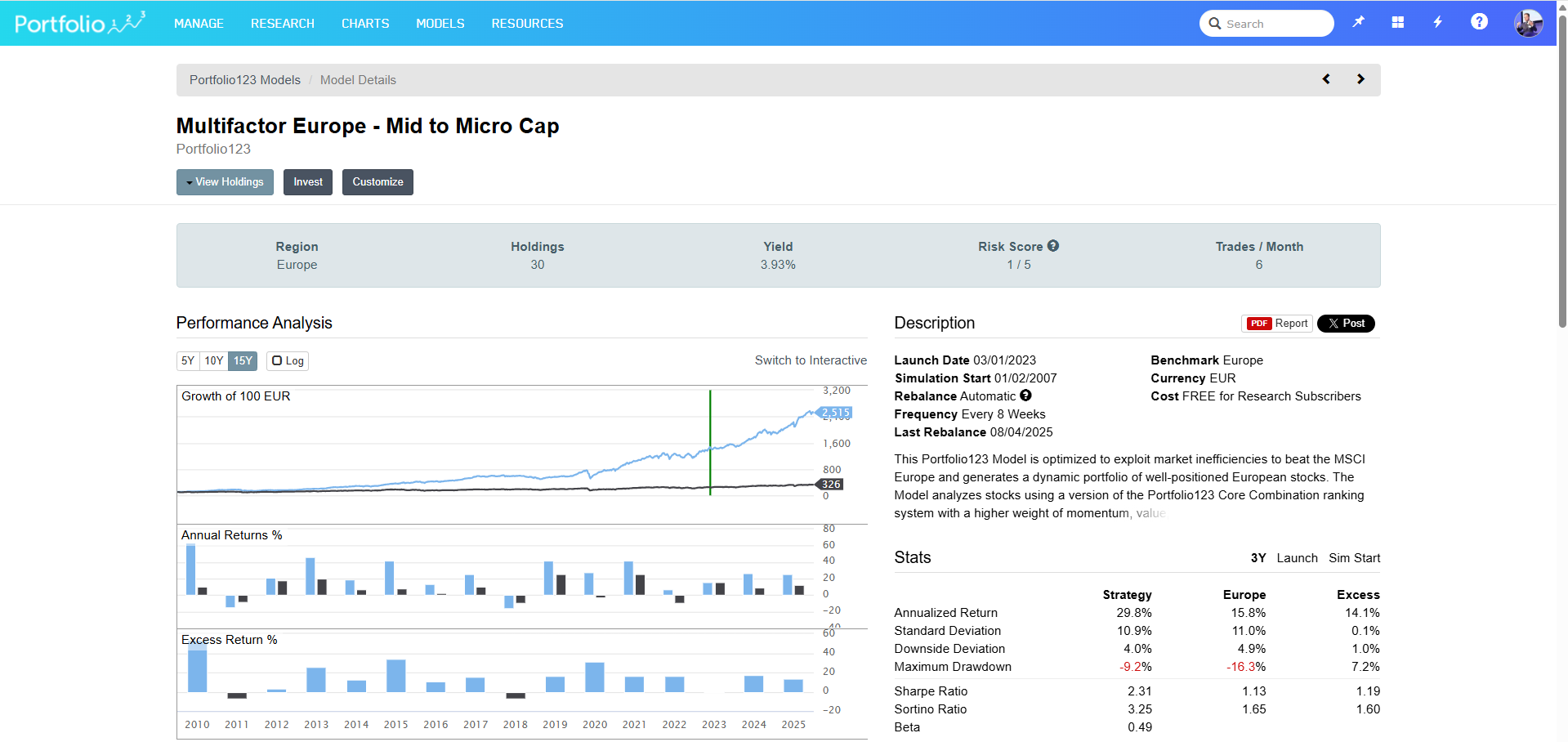Screen dimensions: 1568x742
Task: Click the 29.8% Annualized Return value
Action: [1134, 613]
